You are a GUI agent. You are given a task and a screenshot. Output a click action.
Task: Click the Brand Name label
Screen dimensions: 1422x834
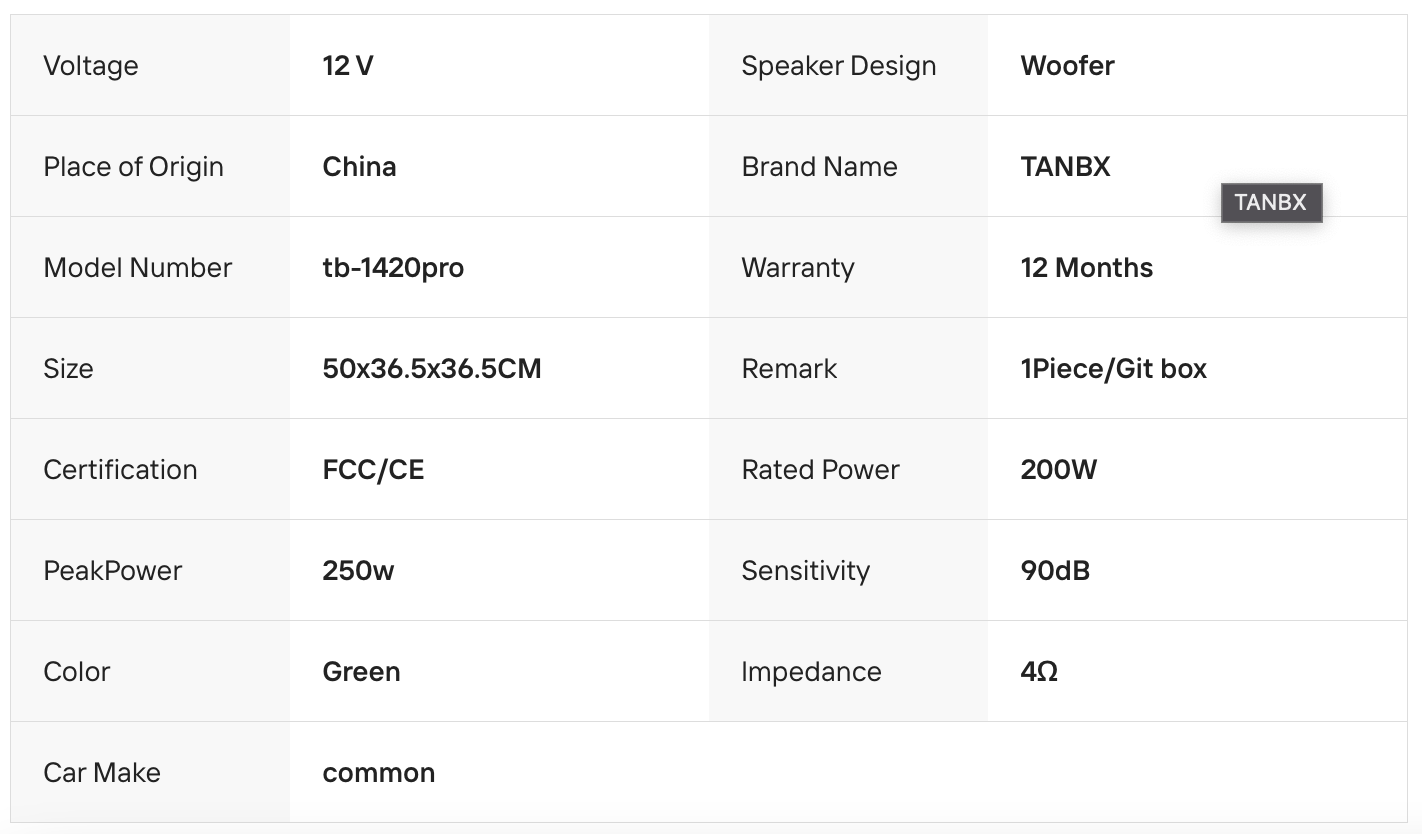point(819,167)
